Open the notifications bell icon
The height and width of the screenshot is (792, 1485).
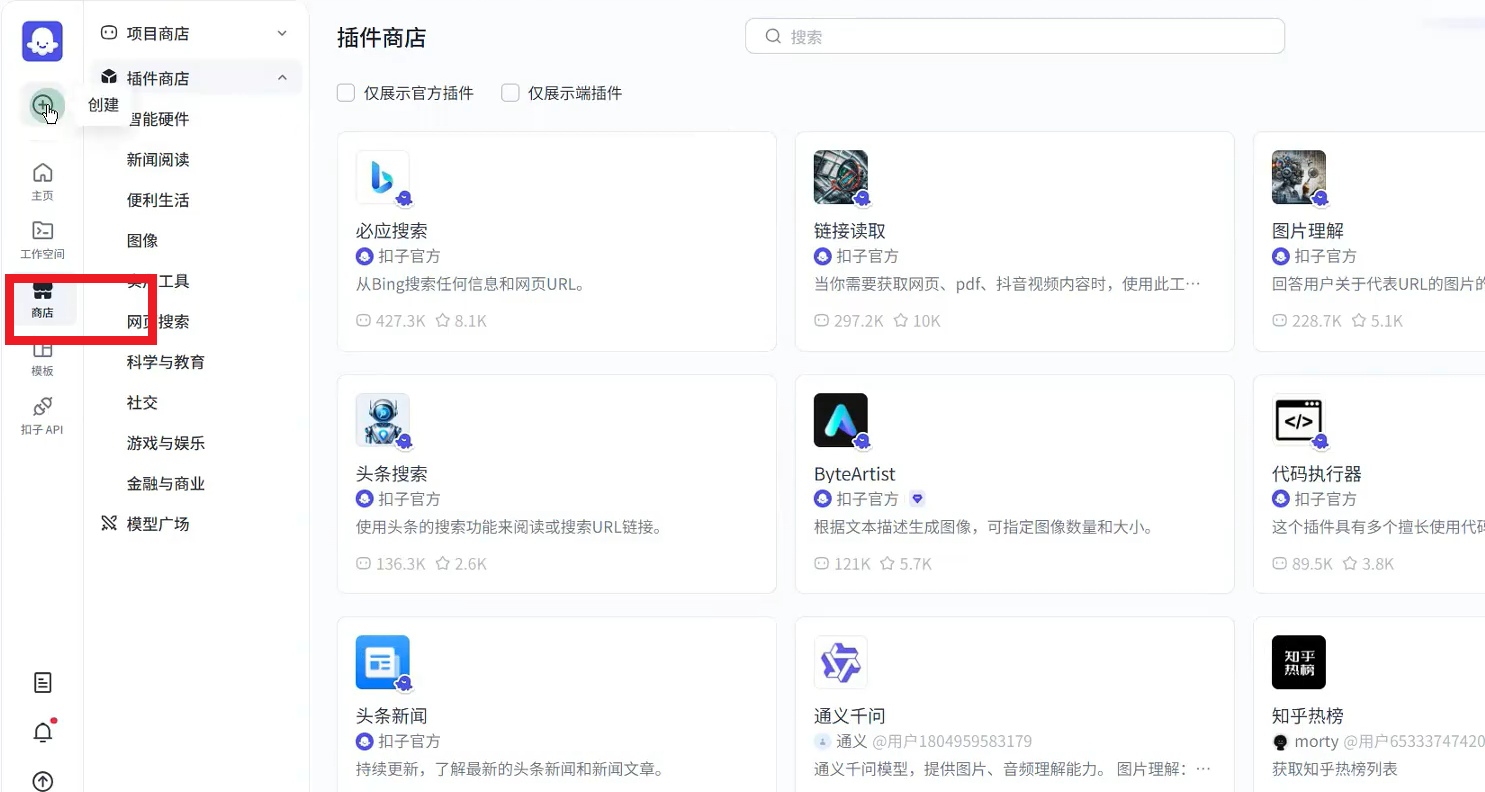click(42, 732)
